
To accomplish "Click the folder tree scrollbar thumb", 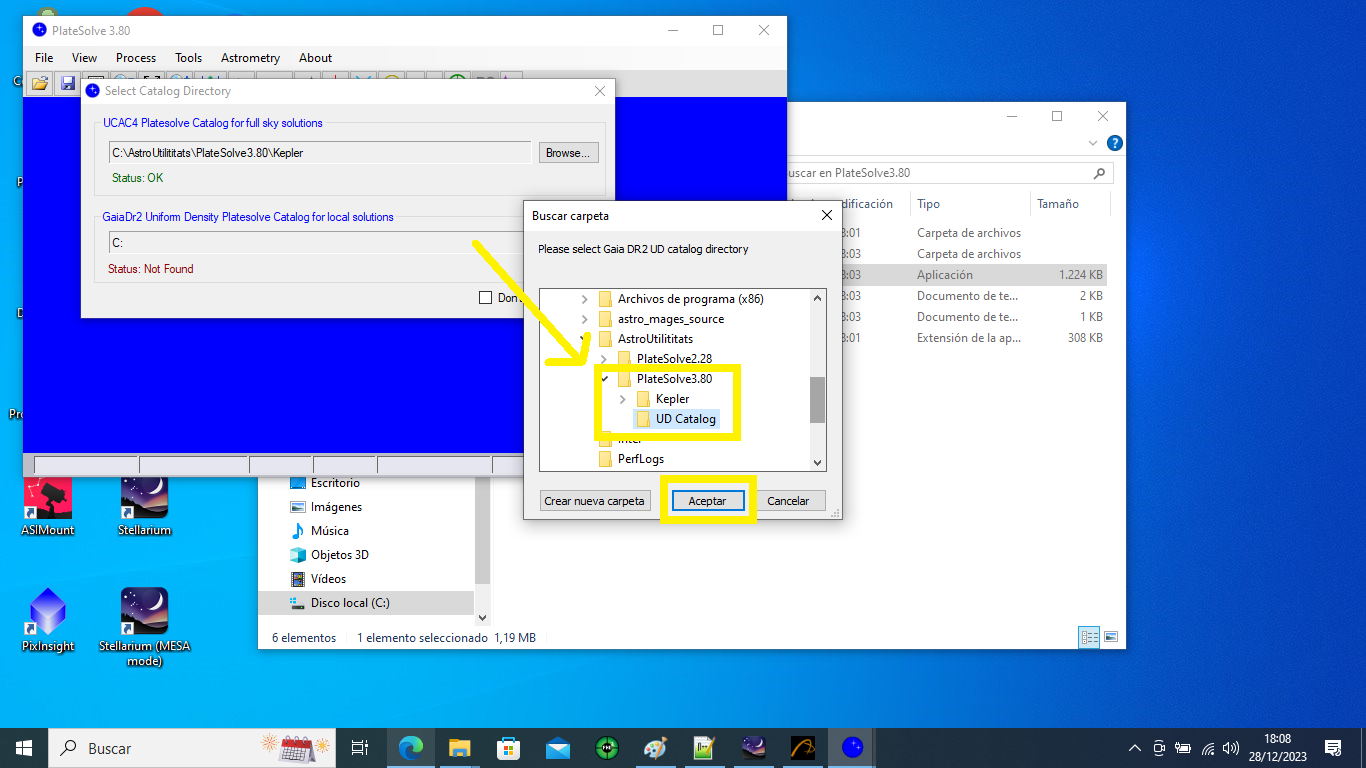I will click(x=818, y=399).
